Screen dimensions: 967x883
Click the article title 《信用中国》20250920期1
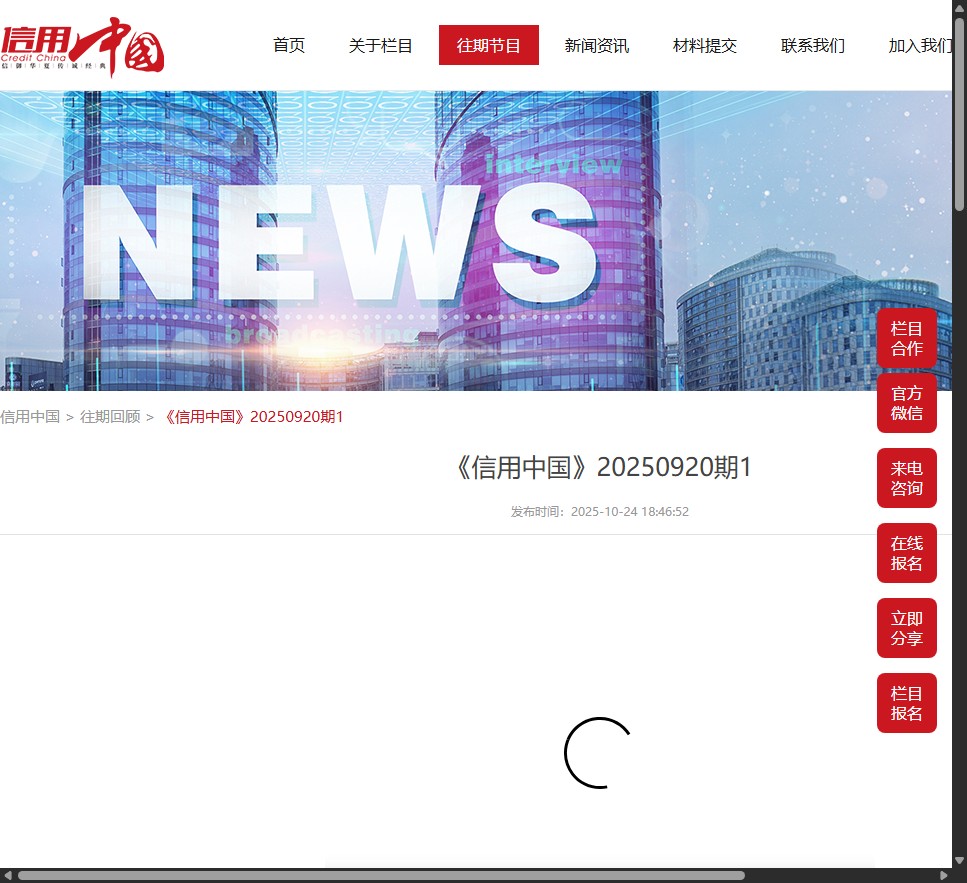pos(602,467)
